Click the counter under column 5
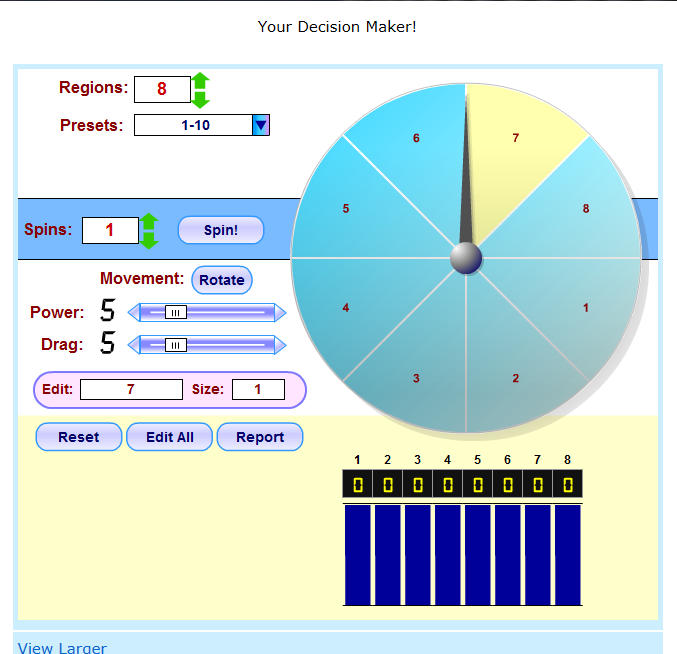This screenshot has width=677, height=654. click(x=478, y=484)
